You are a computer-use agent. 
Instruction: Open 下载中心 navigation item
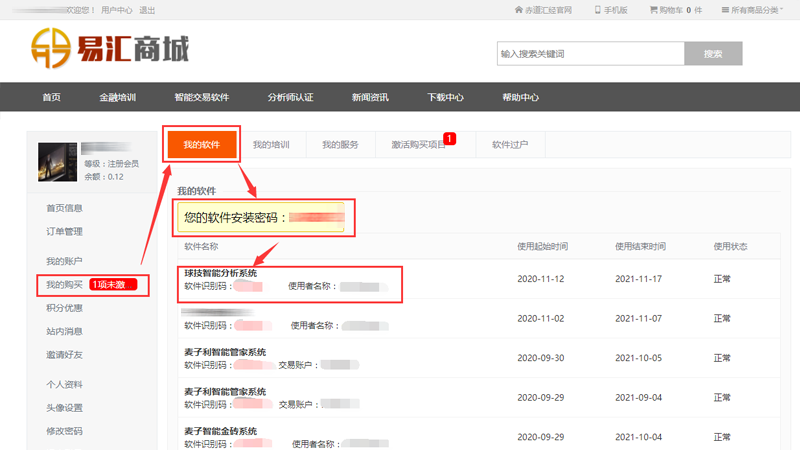pos(445,97)
